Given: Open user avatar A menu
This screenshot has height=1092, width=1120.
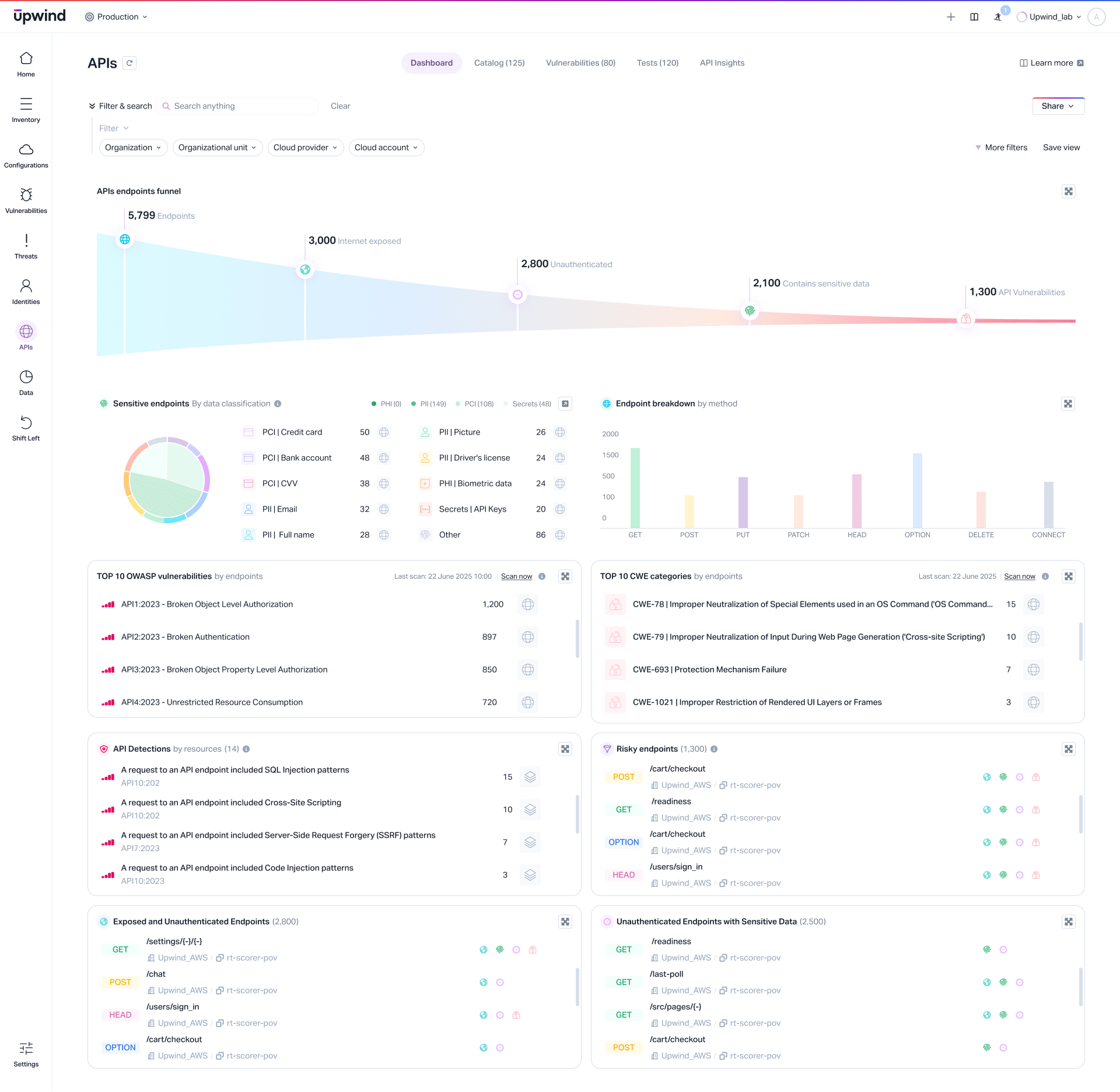Looking at the screenshot, I should (x=1097, y=17).
